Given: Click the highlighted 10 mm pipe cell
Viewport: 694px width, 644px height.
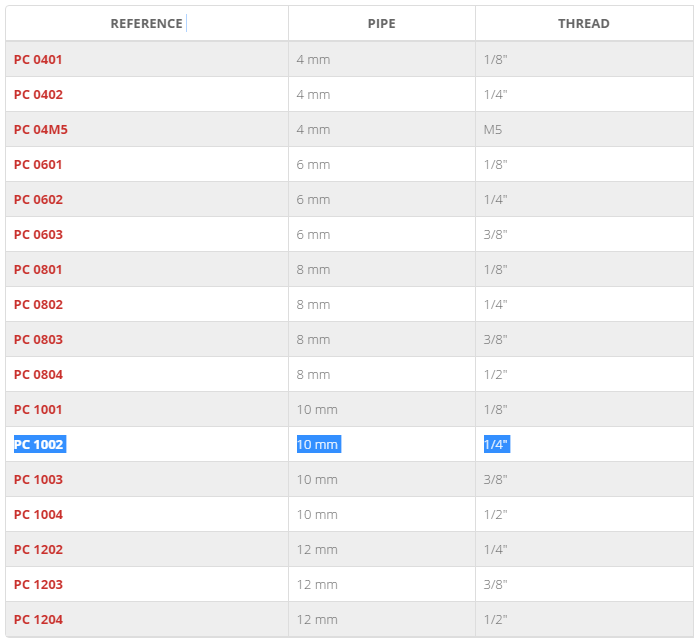Looking at the screenshot, I should [x=319, y=444].
